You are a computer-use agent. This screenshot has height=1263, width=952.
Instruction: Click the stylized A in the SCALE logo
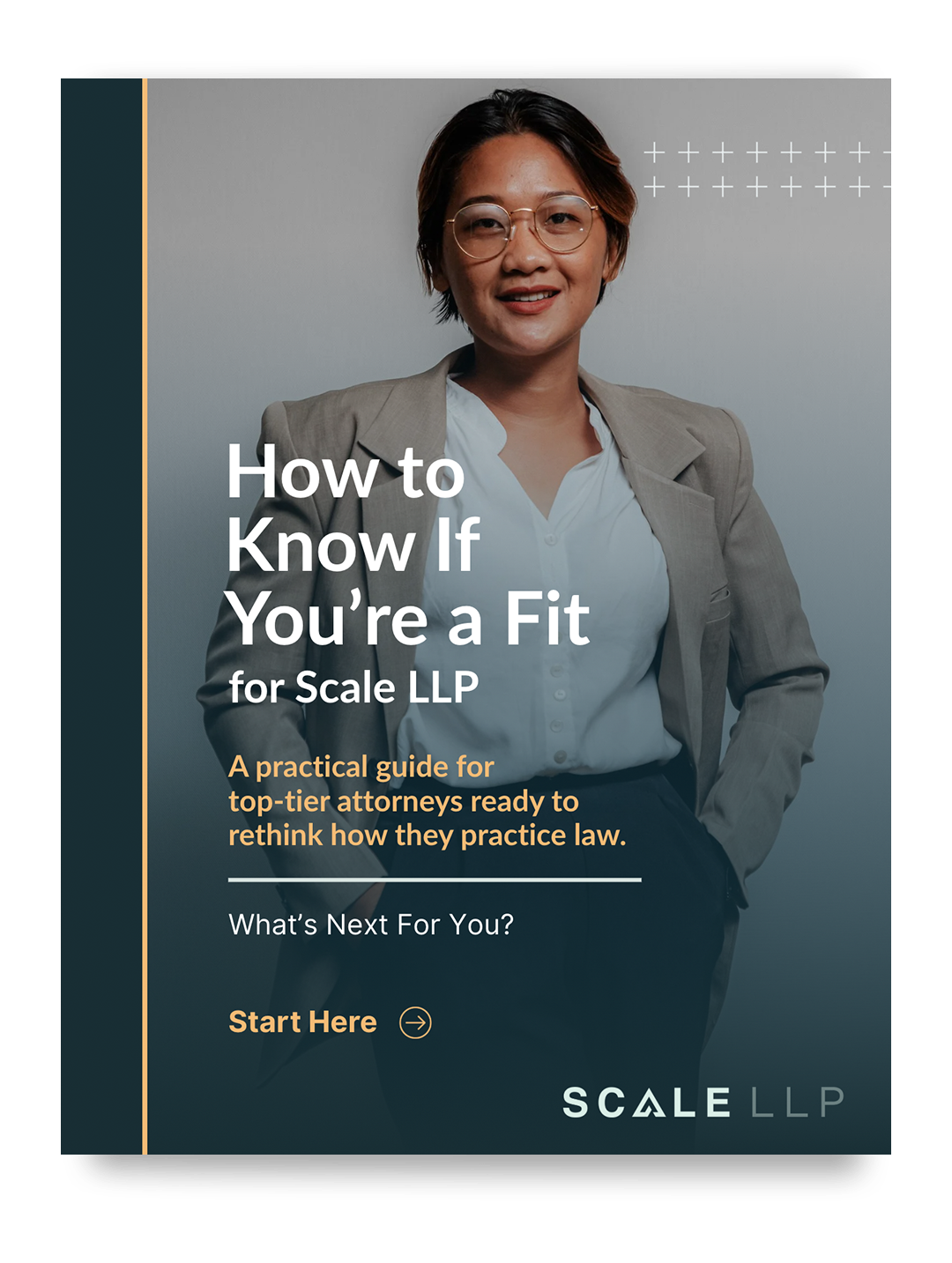click(x=649, y=1103)
